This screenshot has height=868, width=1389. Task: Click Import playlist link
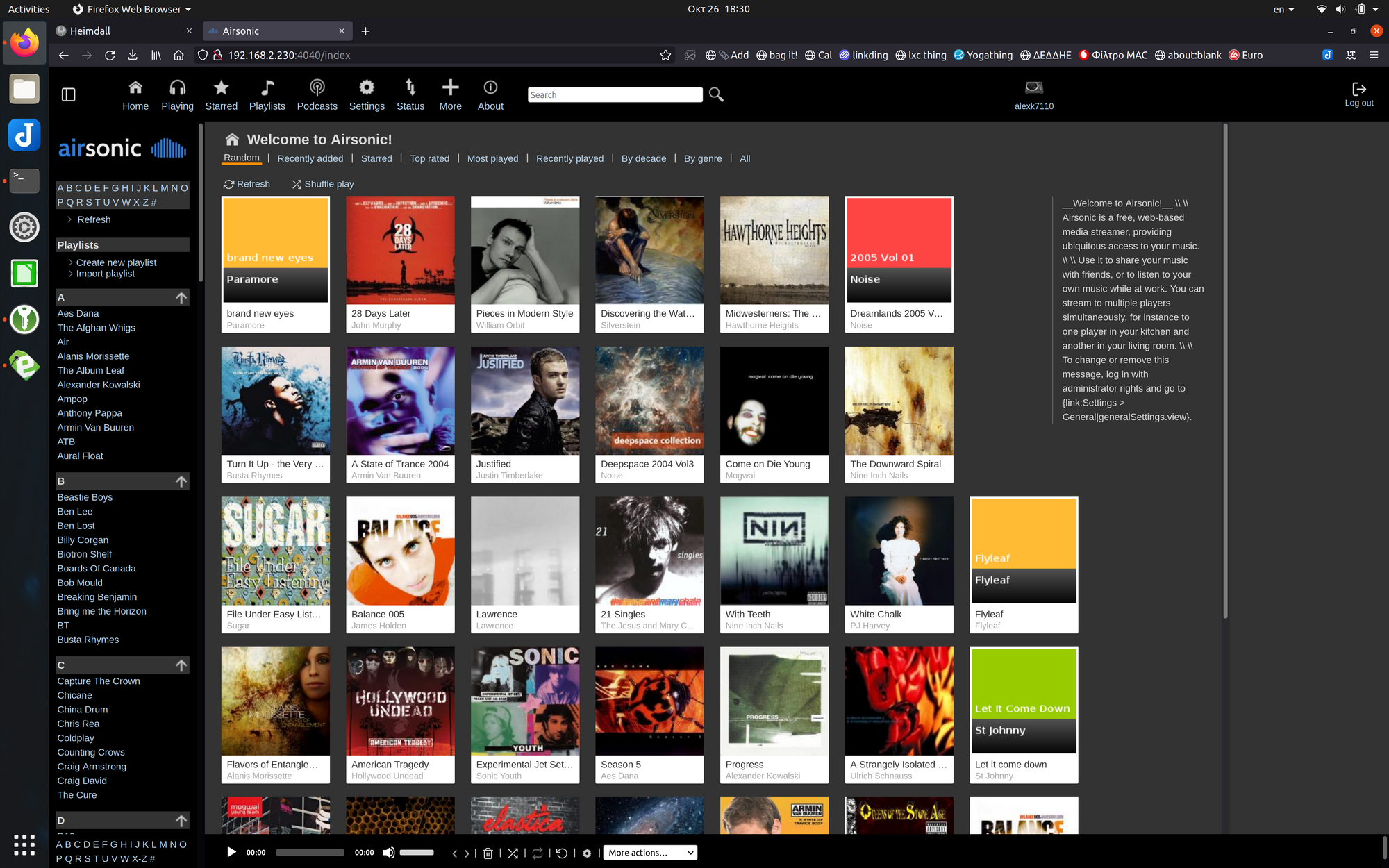106,274
